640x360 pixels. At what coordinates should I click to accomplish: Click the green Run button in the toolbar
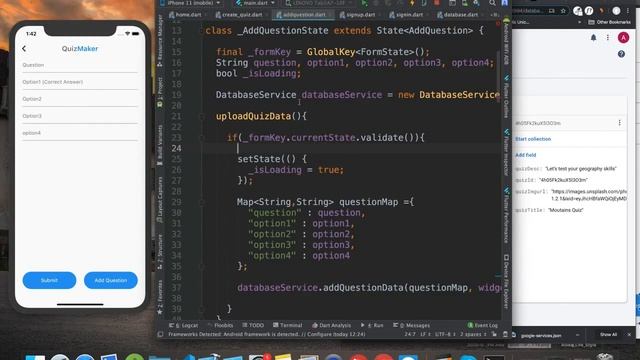364,3
